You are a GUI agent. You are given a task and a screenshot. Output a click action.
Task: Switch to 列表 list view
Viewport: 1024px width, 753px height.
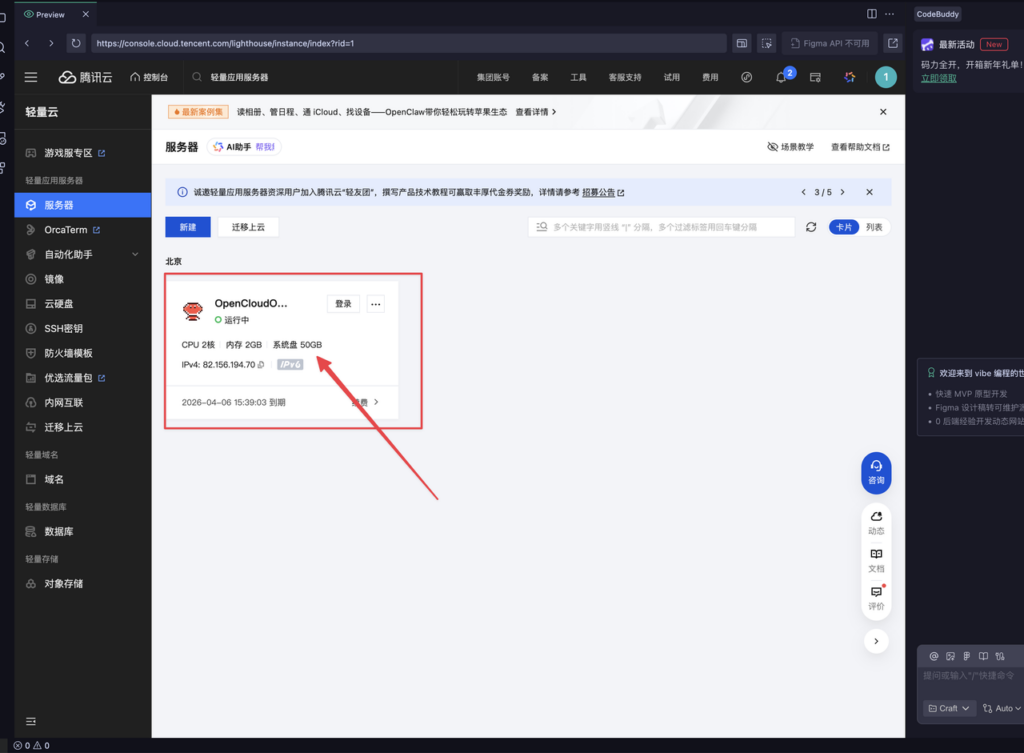(x=874, y=227)
